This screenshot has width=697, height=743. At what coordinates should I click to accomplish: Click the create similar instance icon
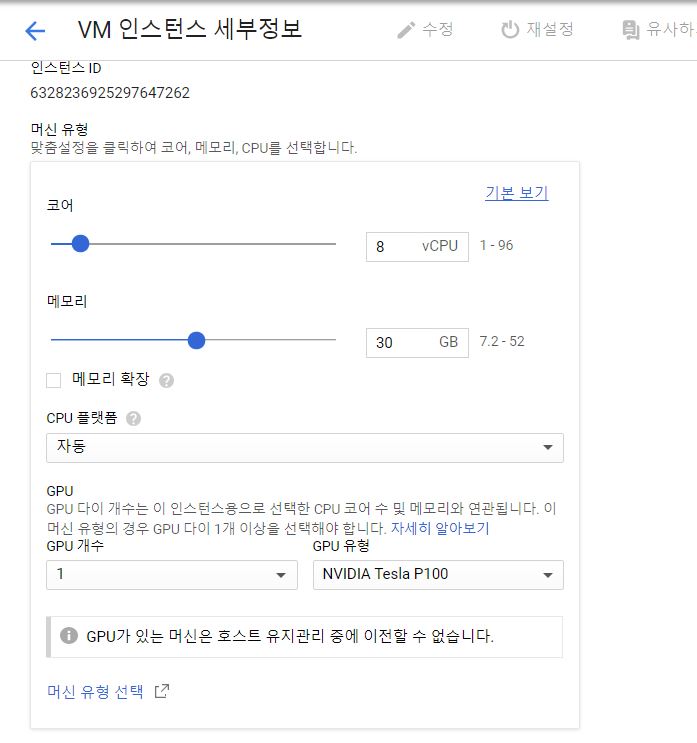(x=631, y=30)
